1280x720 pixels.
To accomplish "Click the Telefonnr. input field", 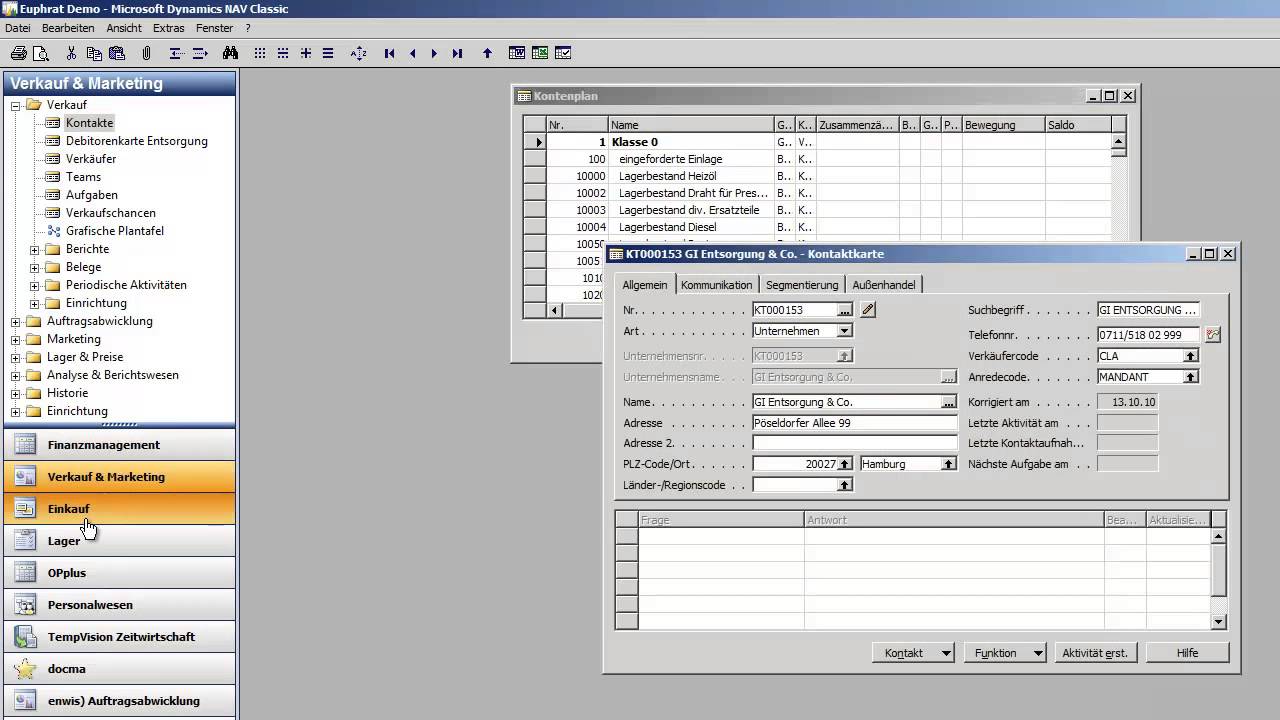I will [x=1150, y=335].
